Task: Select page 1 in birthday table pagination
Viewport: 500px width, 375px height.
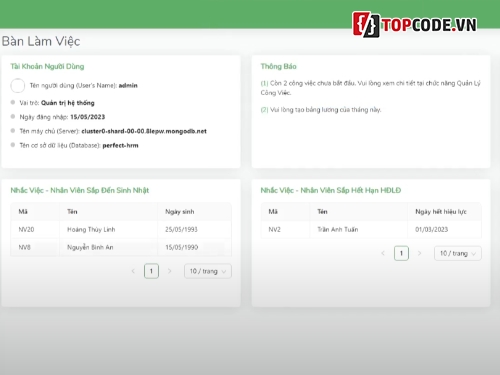Action: pyautogui.click(x=151, y=271)
